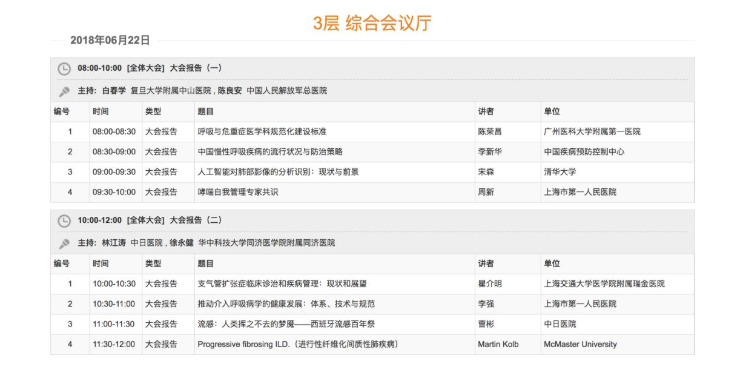
Task: Click the session time 10:00-12:00
Action: (100, 220)
